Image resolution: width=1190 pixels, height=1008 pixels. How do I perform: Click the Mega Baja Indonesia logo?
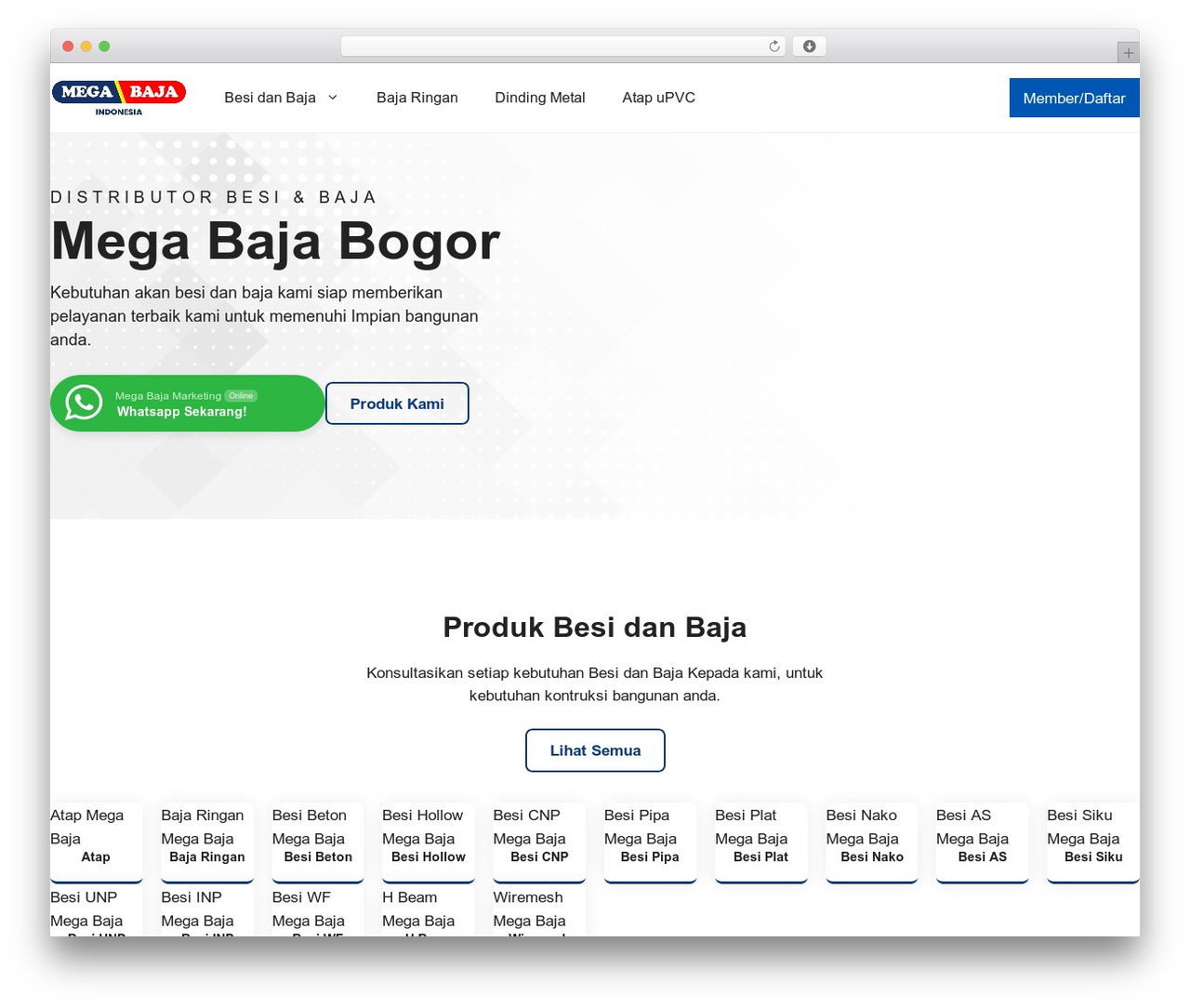(119, 98)
